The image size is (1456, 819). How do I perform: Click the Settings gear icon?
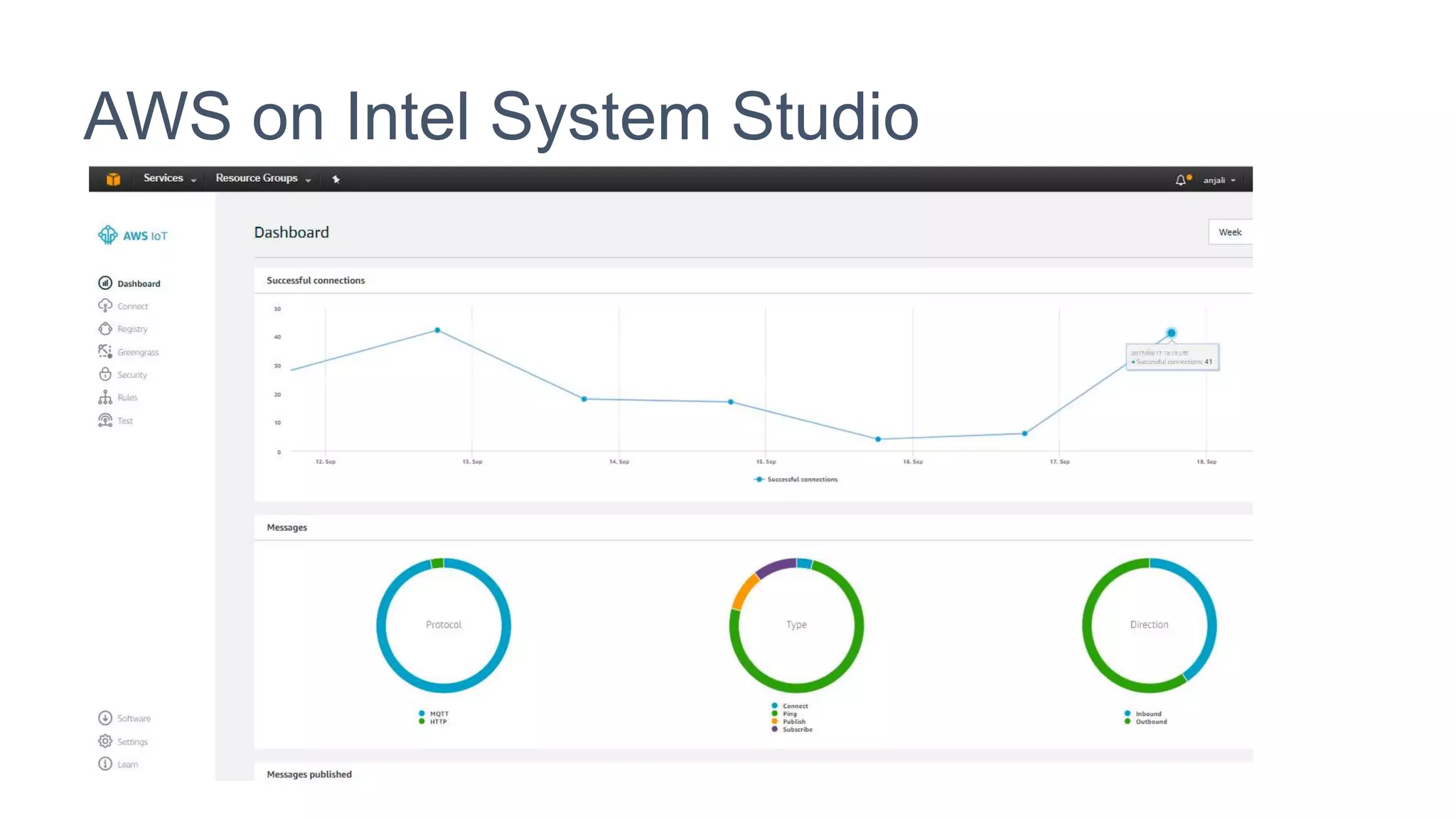tap(105, 741)
